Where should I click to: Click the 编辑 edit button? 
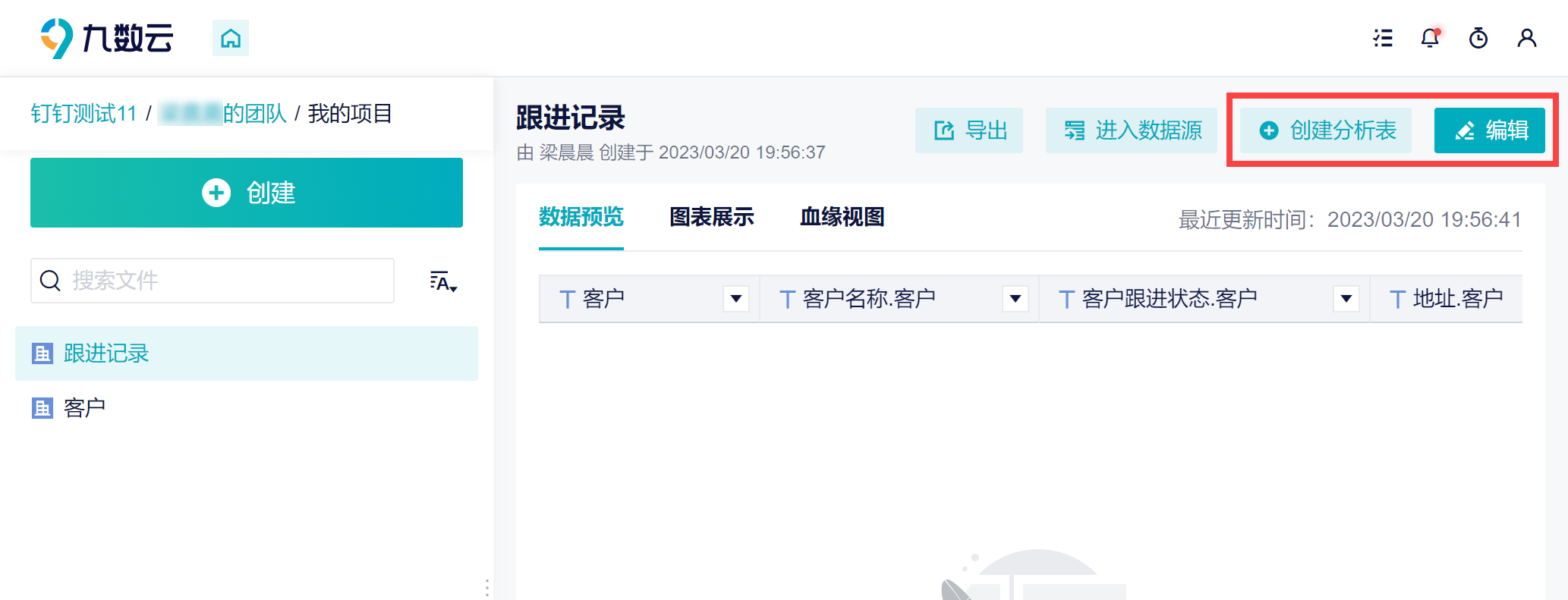[x=1490, y=130]
